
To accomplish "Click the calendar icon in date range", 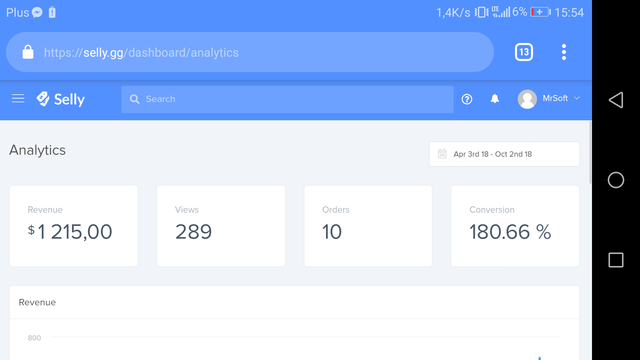I will [442, 154].
